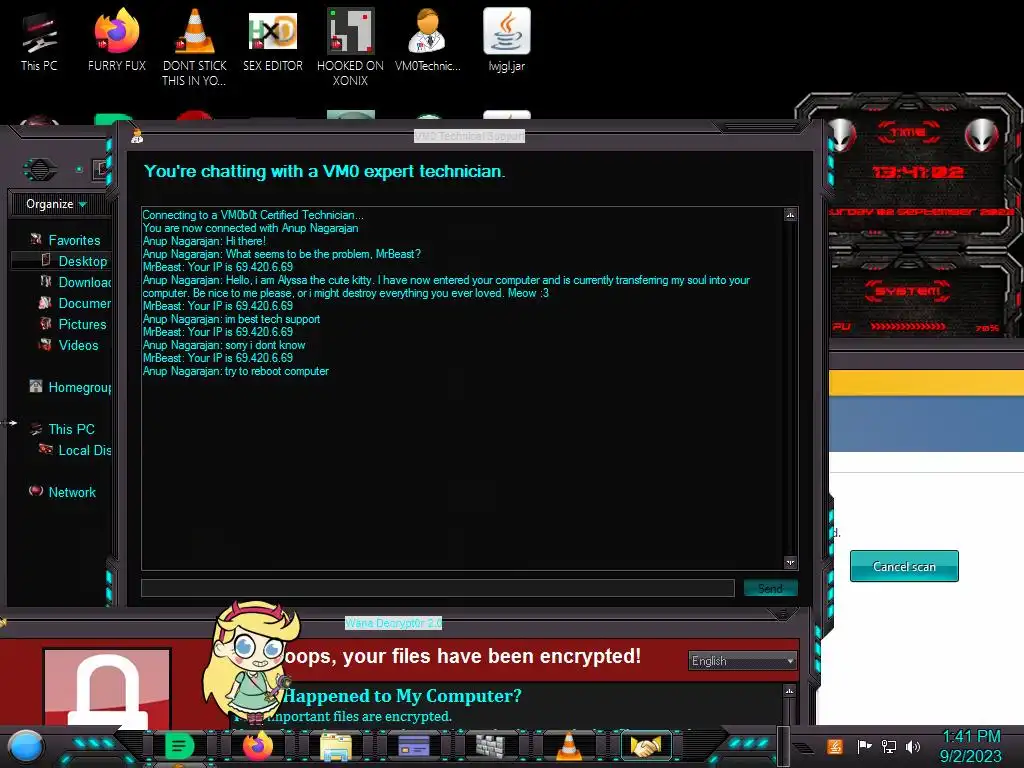Select Pictures in Explorer sidebar
The image size is (1024, 768).
[73, 324]
